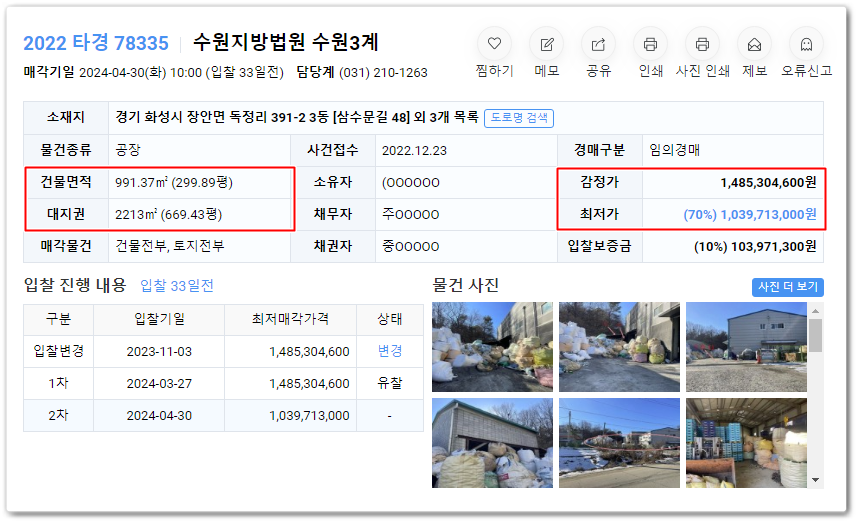Viewport: 859px width, 524px height.
Task: Click the 입찰 진행 내용 section heading
Action: click(x=75, y=285)
